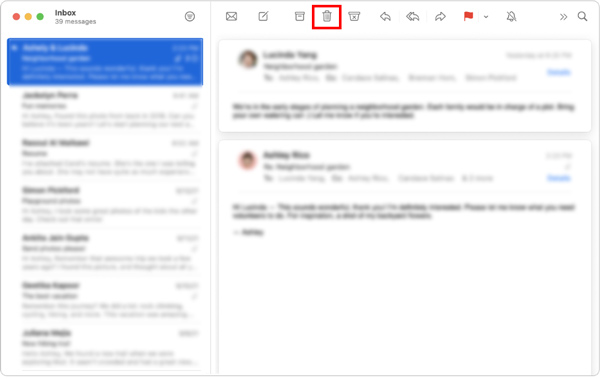
Task: Reply to the selected email
Action: (385, 16)
